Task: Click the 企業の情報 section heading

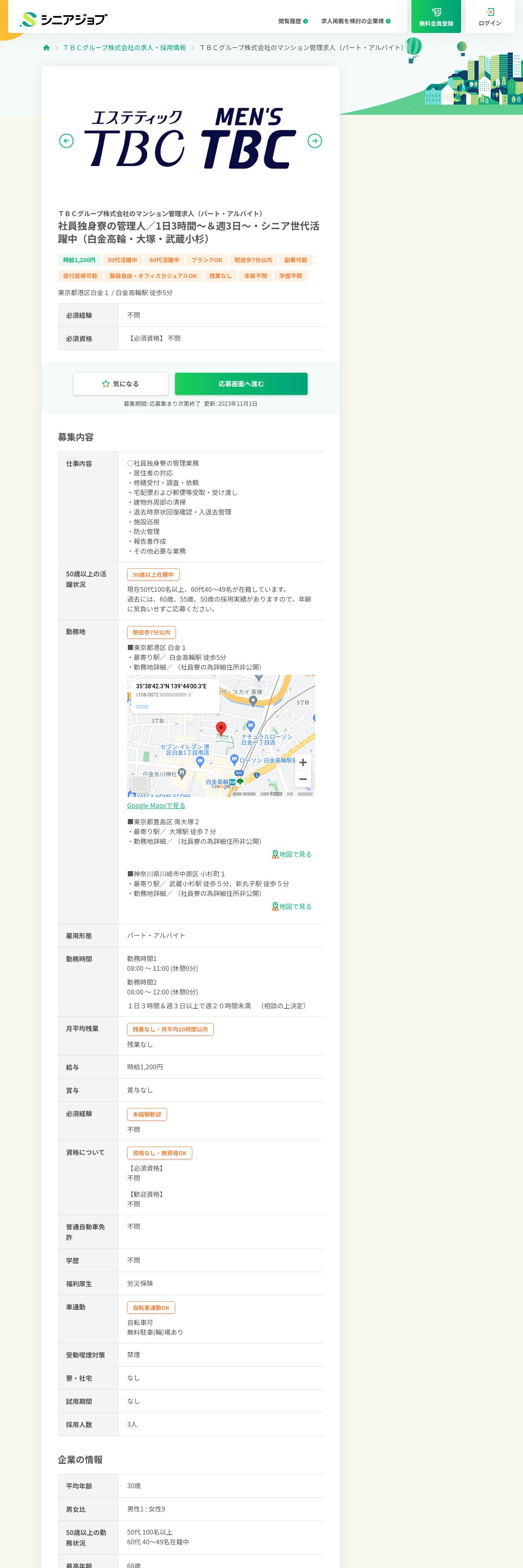Action: pyautogui.click(x=80, y=1460)
